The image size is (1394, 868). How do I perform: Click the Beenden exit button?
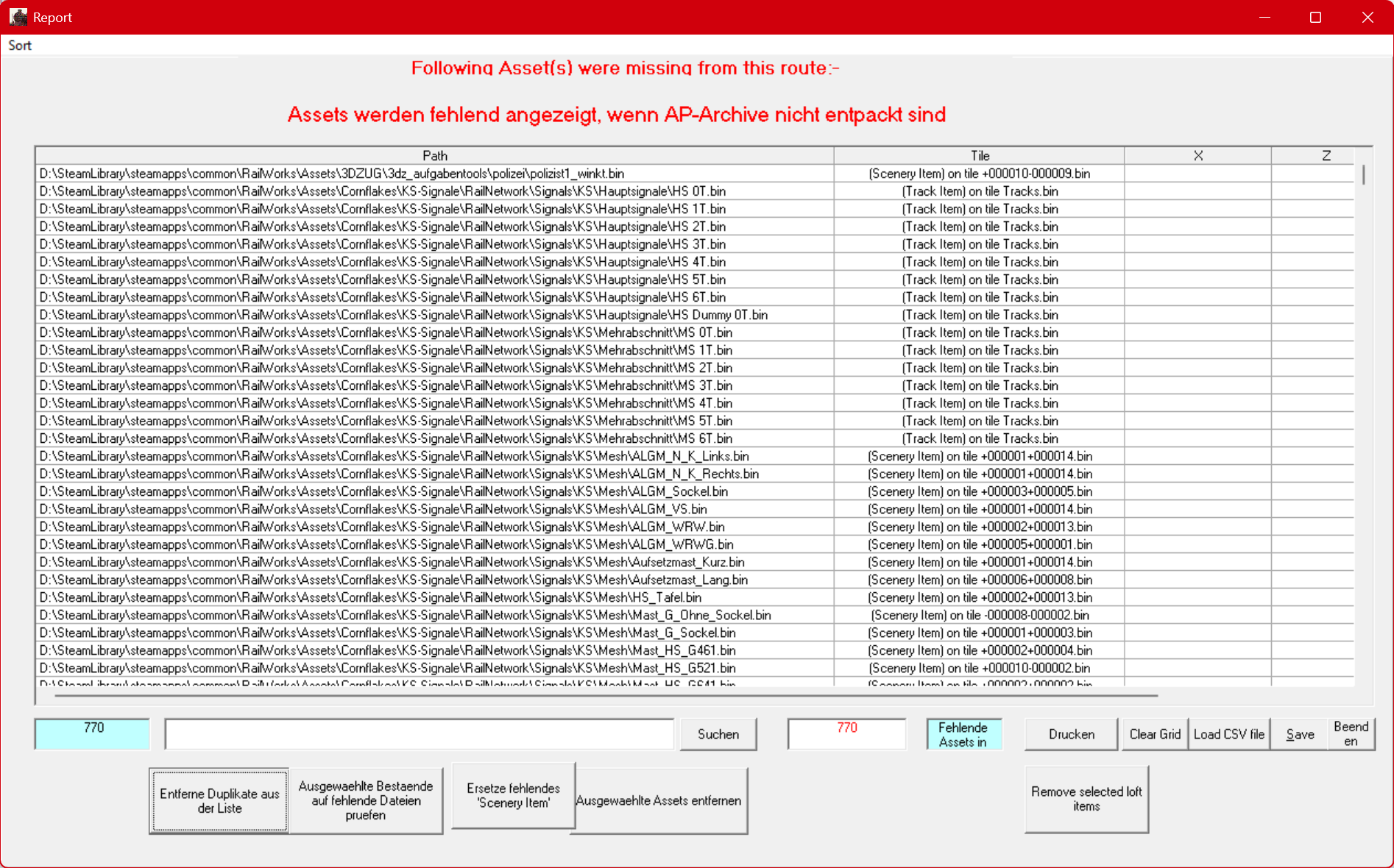pos(1351,734)
